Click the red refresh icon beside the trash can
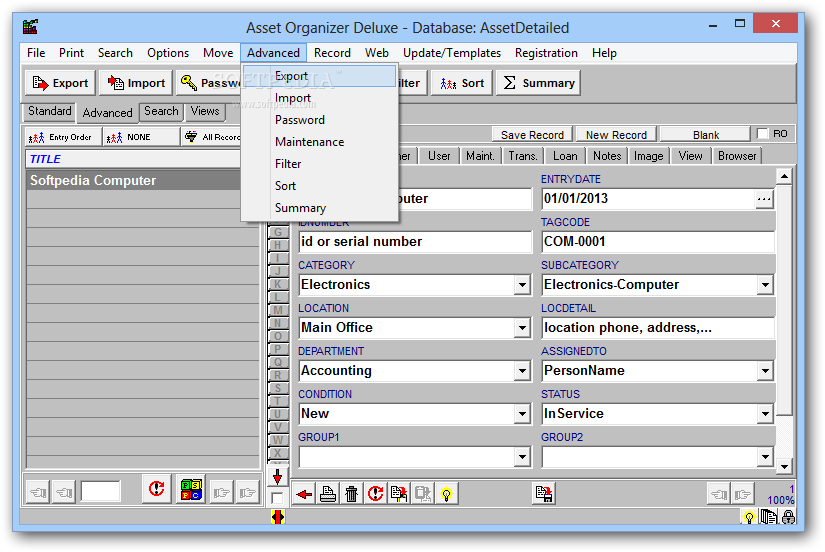 pos(375,494)
